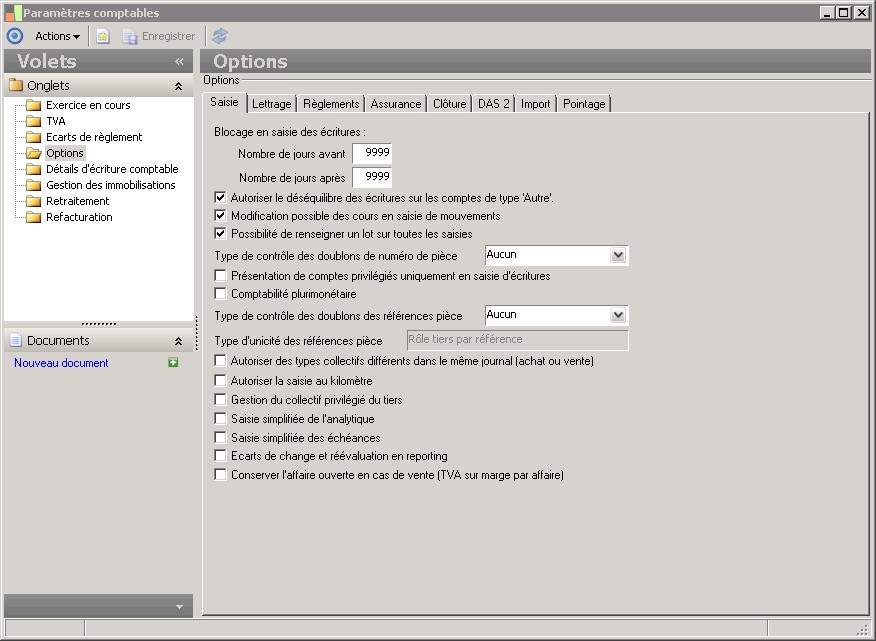Screen dimensions: 876x641
Task: Switch to the Lettrage tab
Action: tap(272, 104)
